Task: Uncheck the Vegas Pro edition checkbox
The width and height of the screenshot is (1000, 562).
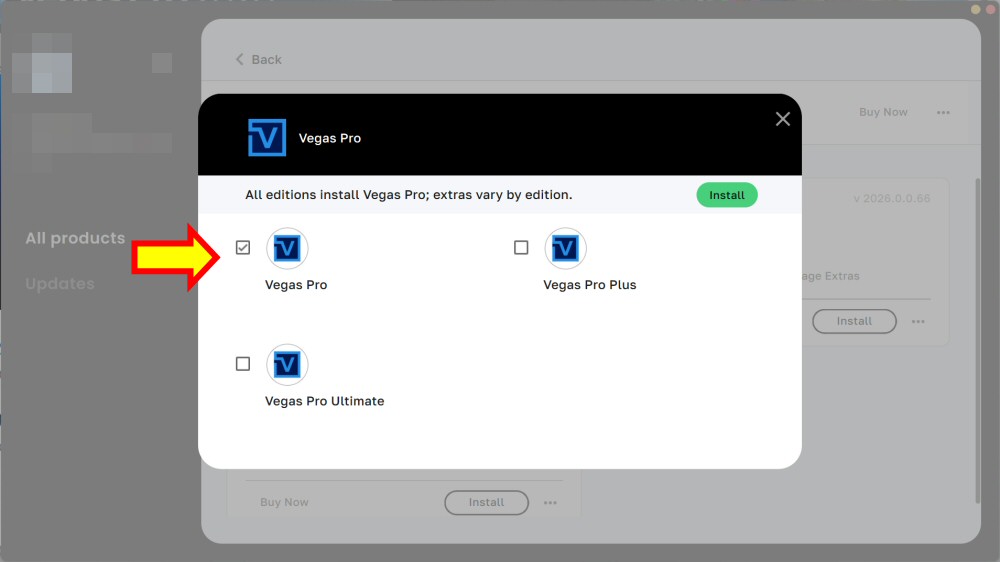Action: tap(243, 248)
